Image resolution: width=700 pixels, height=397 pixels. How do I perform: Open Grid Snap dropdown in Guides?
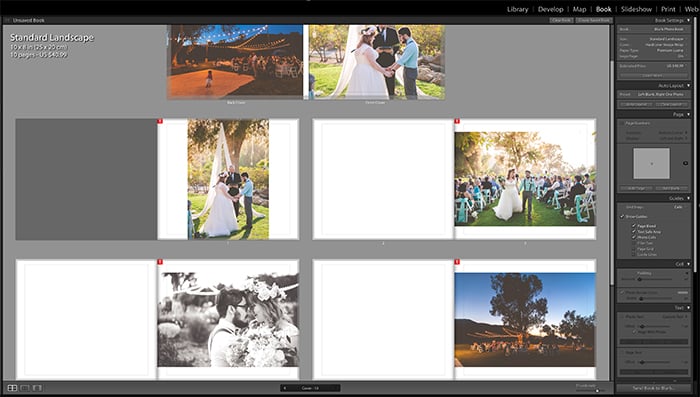679,207
